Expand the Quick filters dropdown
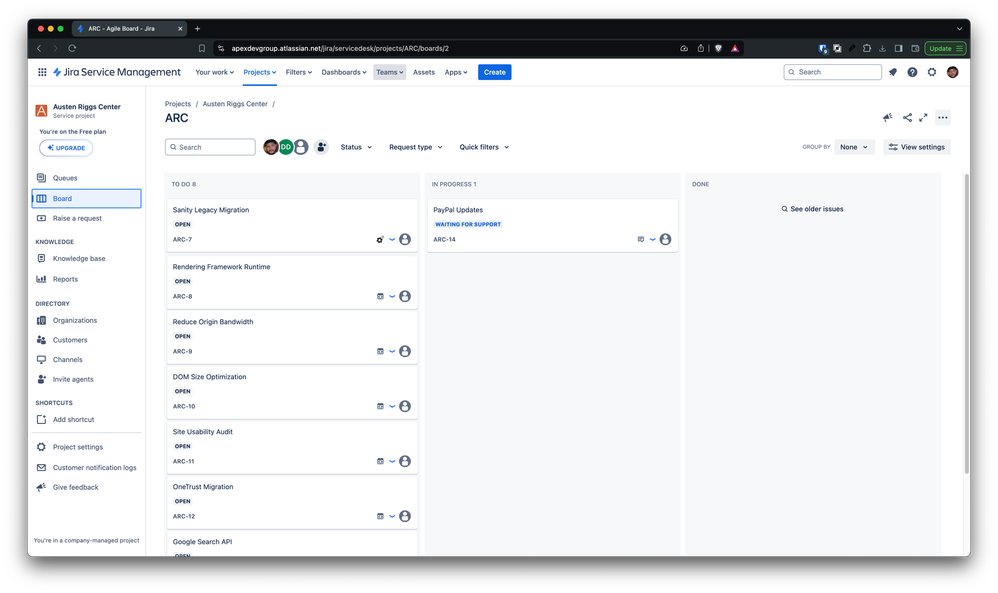The height and width of the screenshot is (593, 998). (484, 147)
